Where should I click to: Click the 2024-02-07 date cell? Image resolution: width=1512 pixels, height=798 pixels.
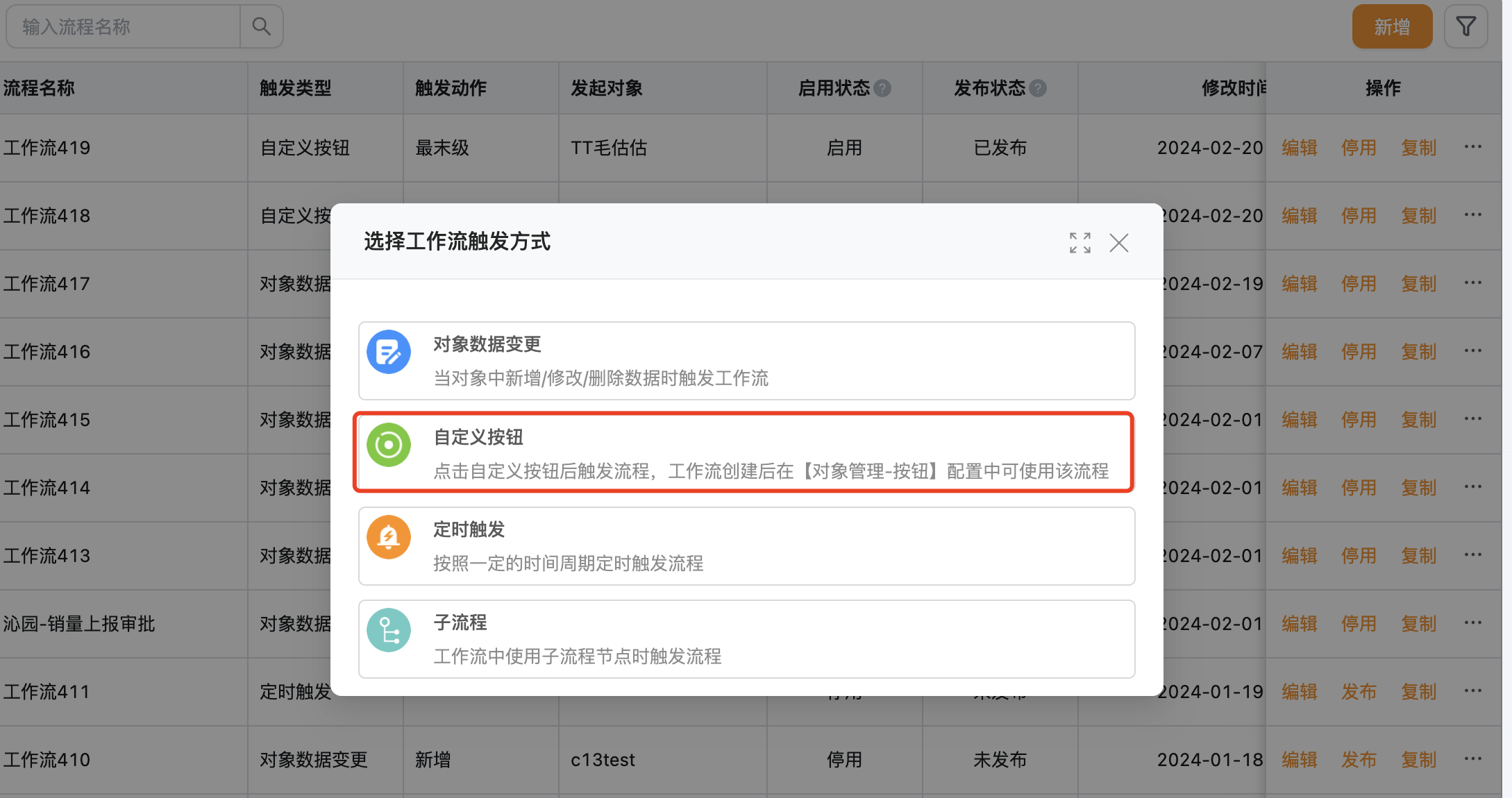click(1212, 352)
